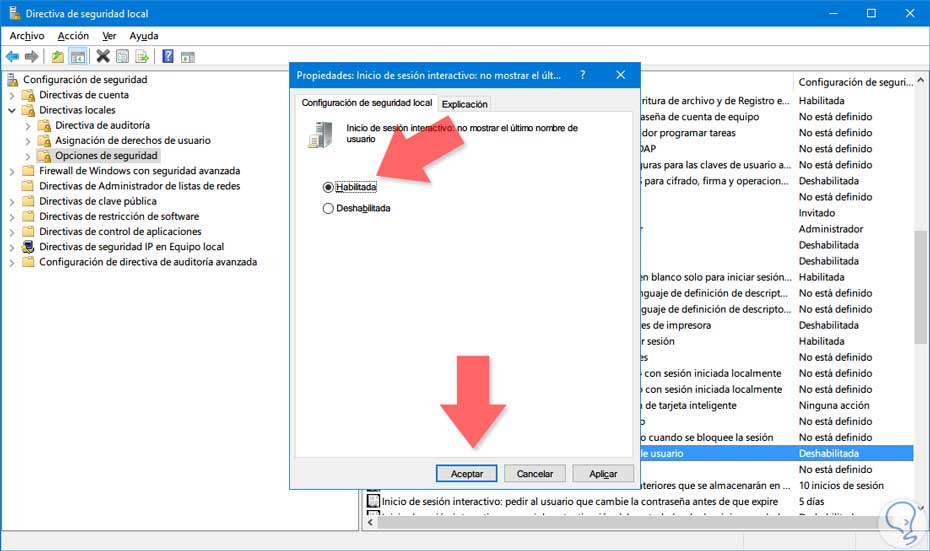Click the Configuración de seguridad root icon

(12, 79)
